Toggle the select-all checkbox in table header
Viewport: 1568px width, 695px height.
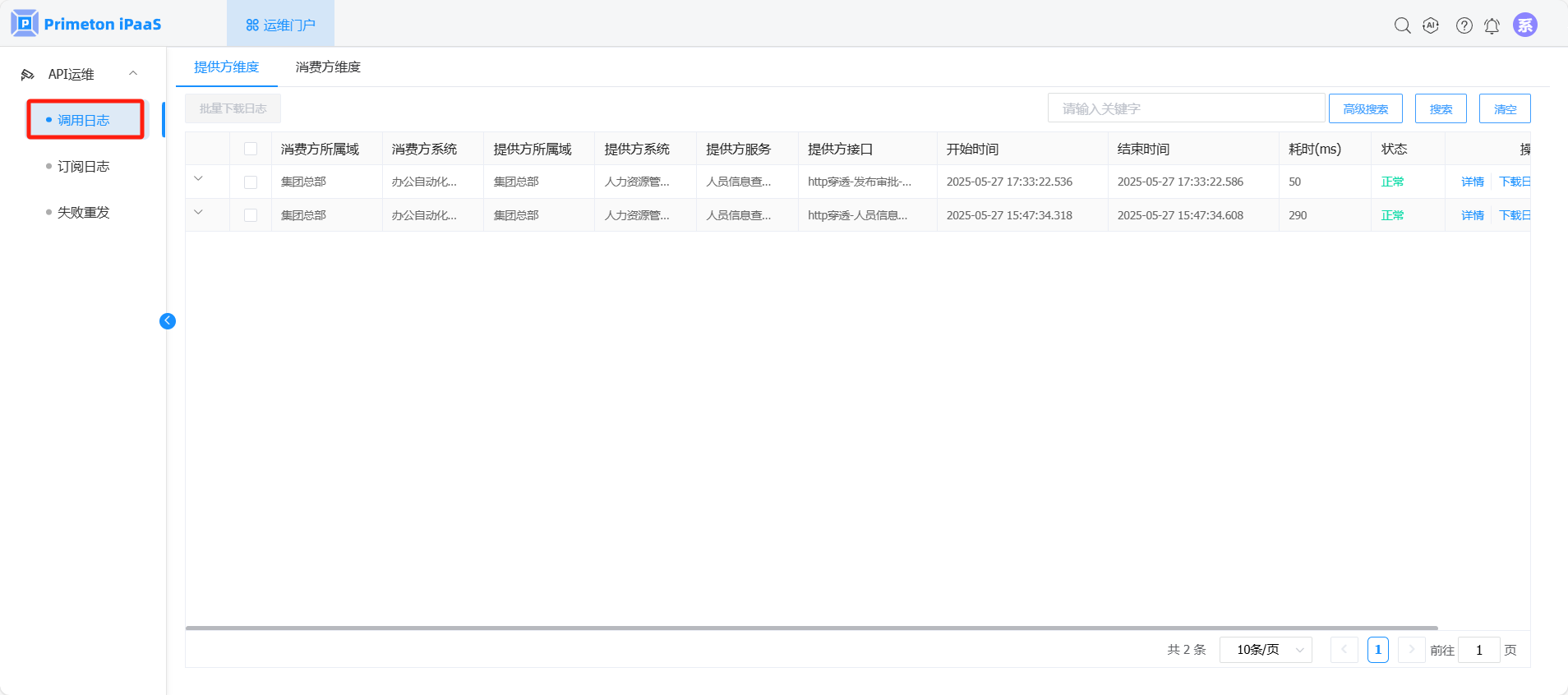click(x=251, y=149)
